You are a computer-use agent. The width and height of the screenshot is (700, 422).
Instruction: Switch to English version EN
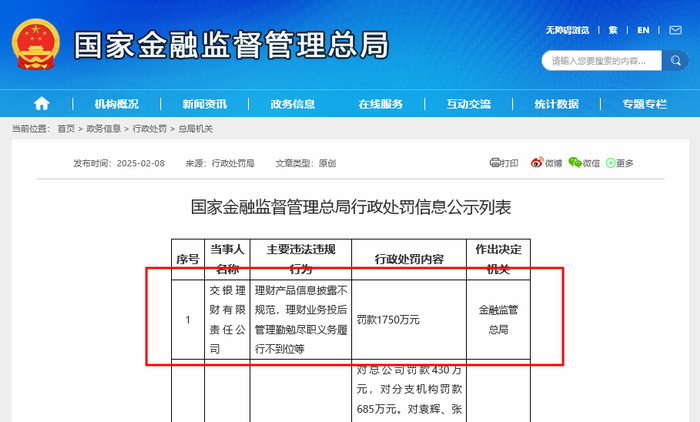(643, 30)
